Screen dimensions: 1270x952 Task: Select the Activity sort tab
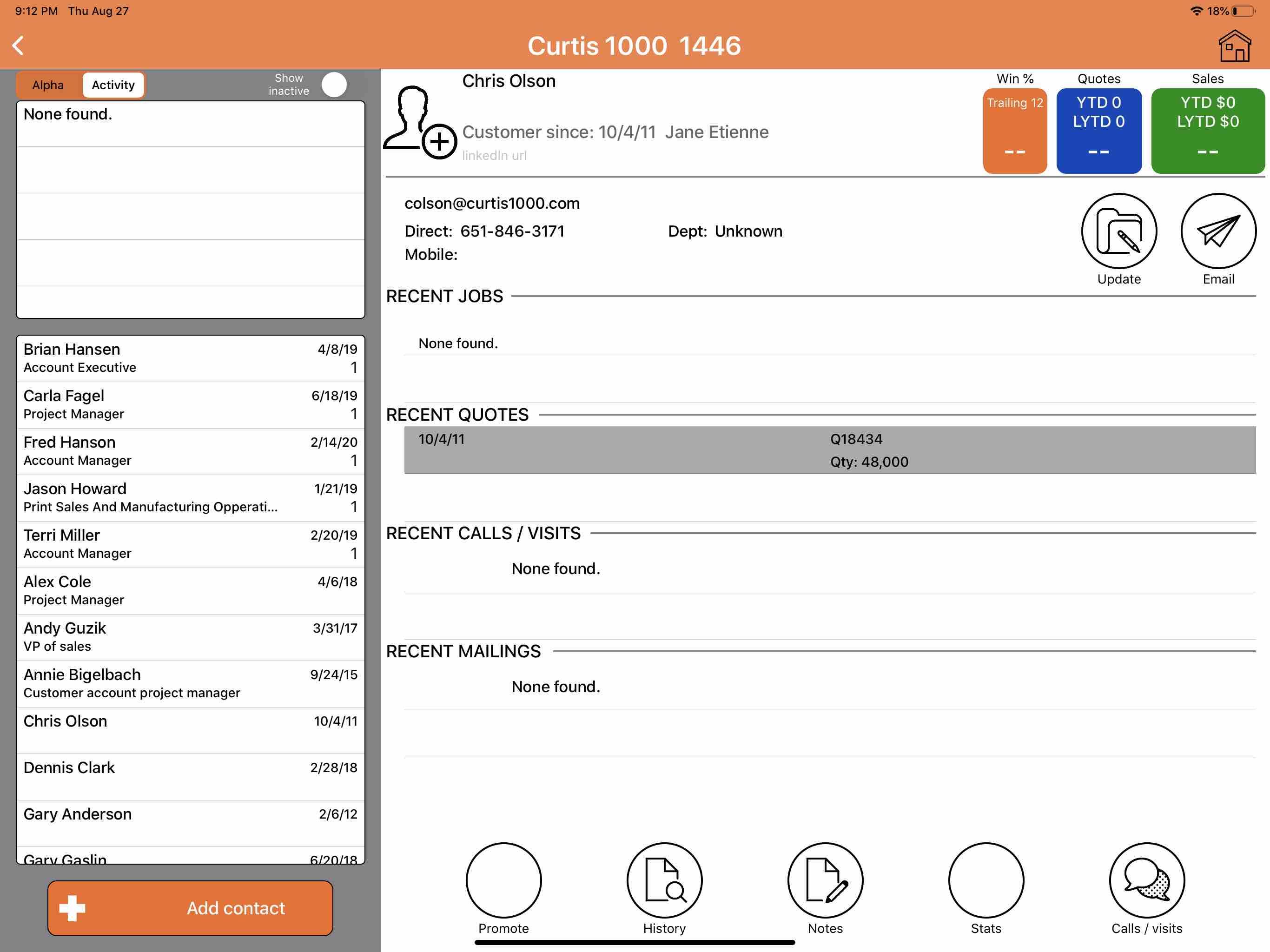point(113,85)
